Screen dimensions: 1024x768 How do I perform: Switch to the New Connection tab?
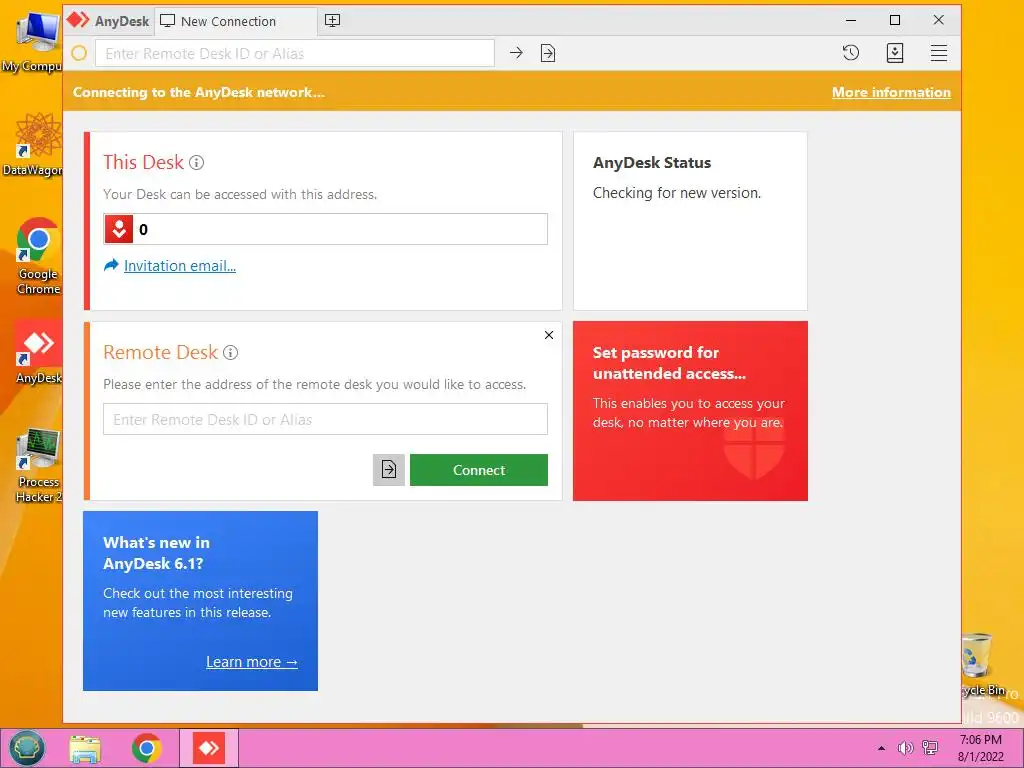pos(235,21)
